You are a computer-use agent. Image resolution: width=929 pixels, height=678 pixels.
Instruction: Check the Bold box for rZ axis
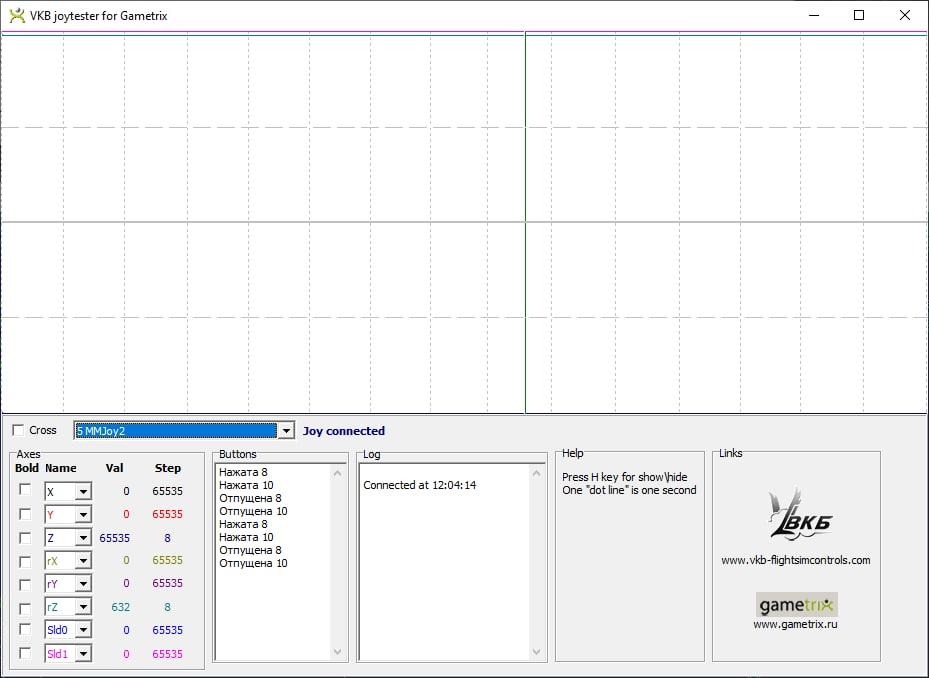[25, 607]
